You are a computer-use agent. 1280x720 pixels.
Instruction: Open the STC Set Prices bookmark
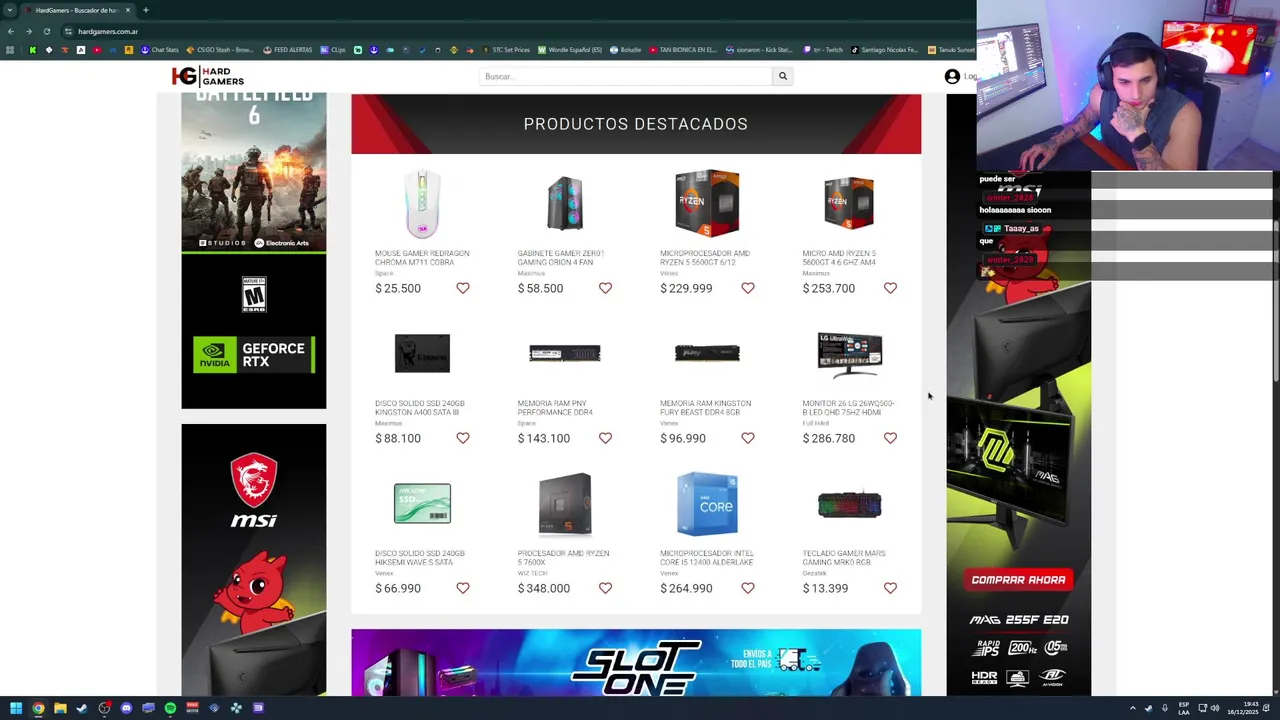click(506, 50)
